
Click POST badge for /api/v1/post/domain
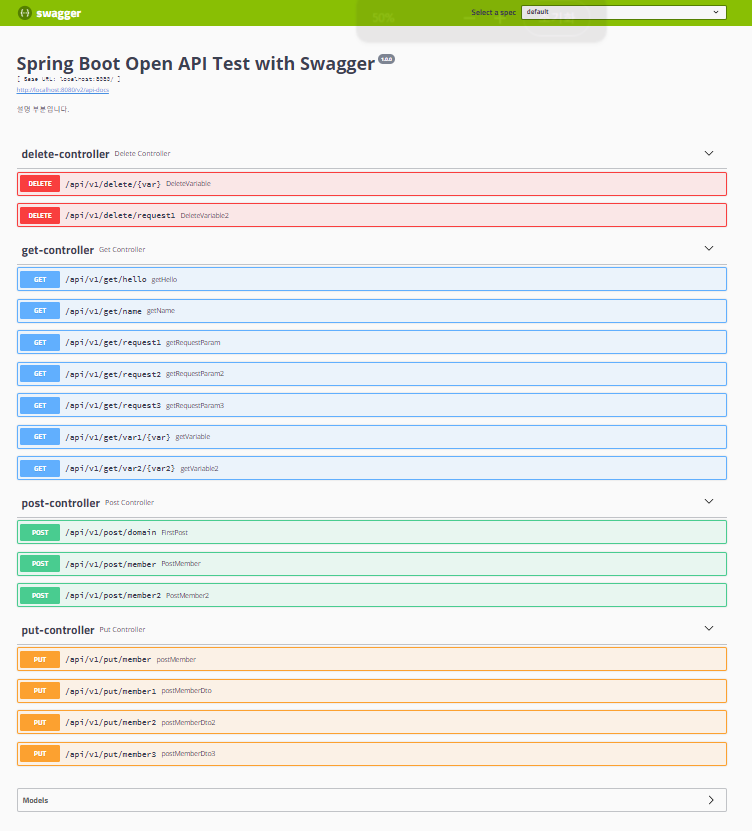(x=40, y=532)
